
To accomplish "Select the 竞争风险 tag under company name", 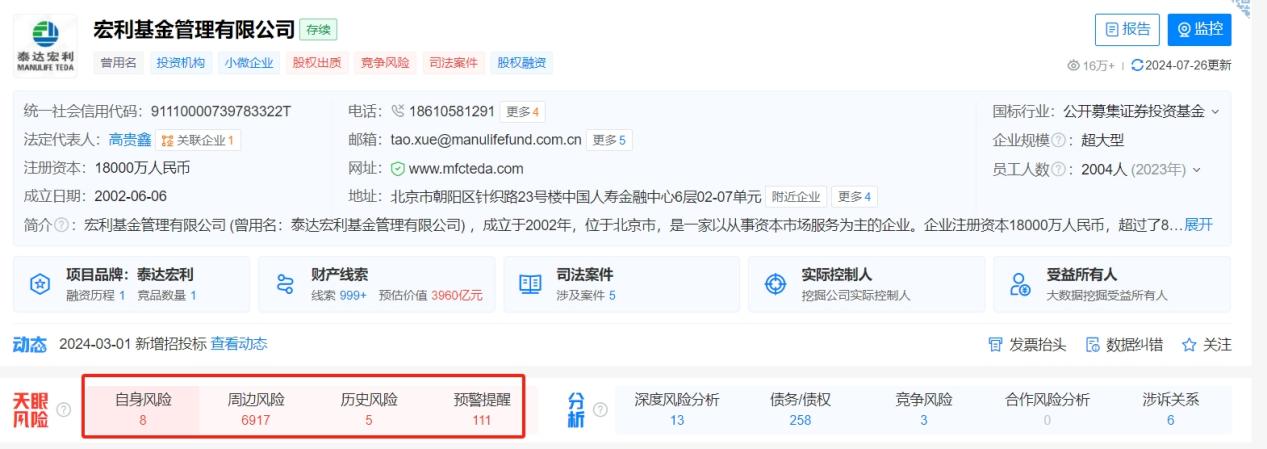I will tap(385, 62).
